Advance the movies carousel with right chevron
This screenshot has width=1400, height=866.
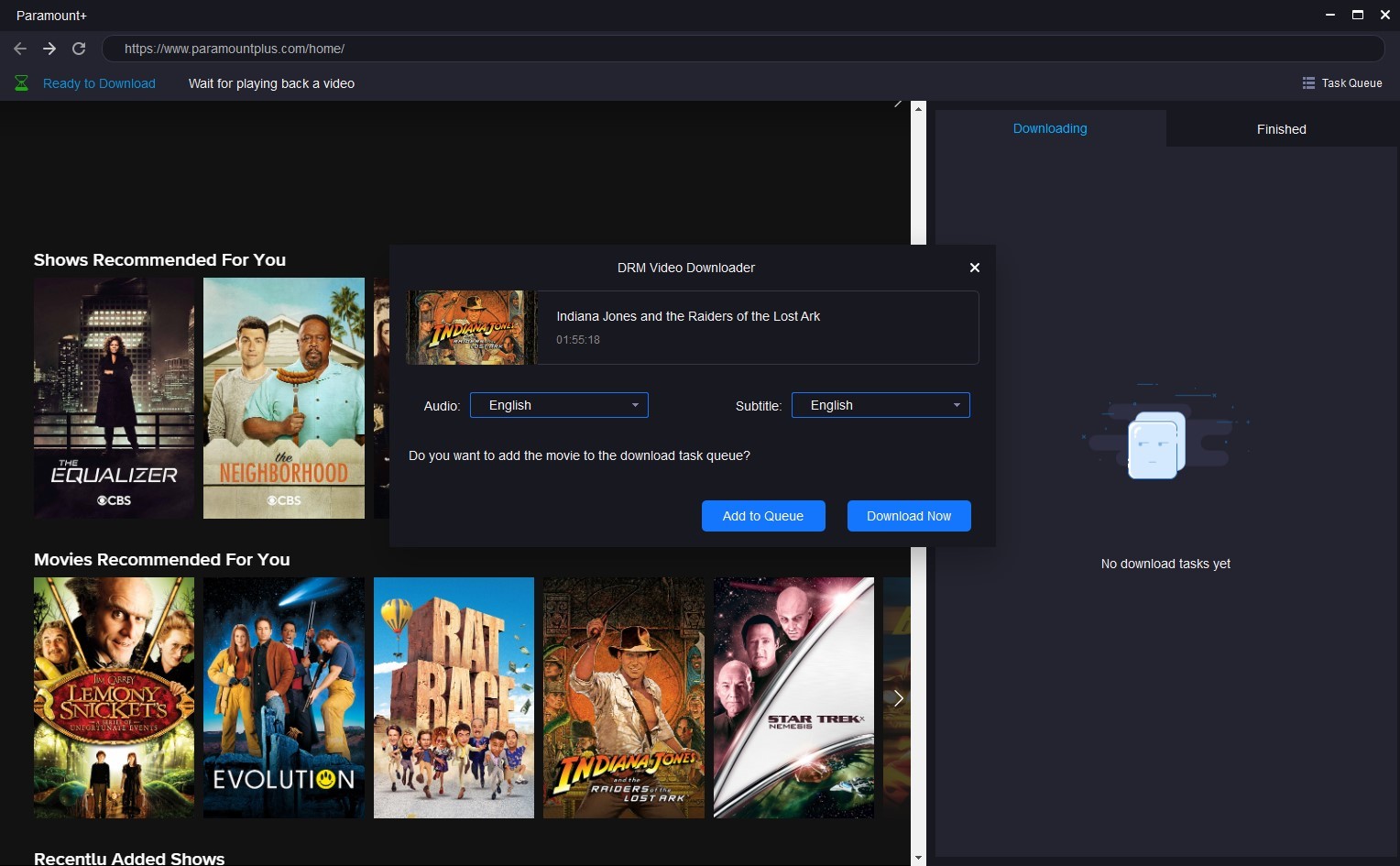[x=898, y=698]
